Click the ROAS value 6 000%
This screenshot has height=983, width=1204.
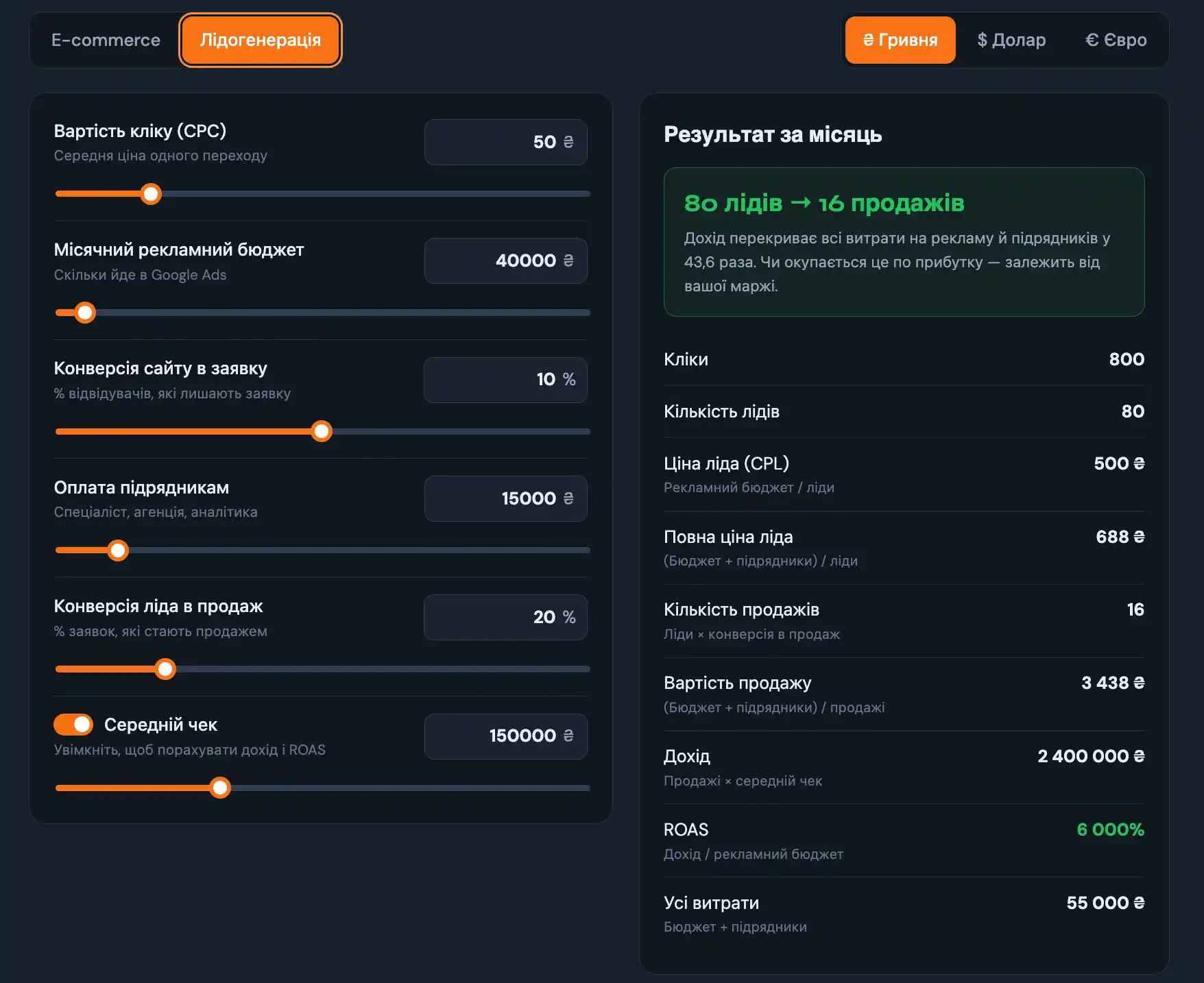point(1111,829)
